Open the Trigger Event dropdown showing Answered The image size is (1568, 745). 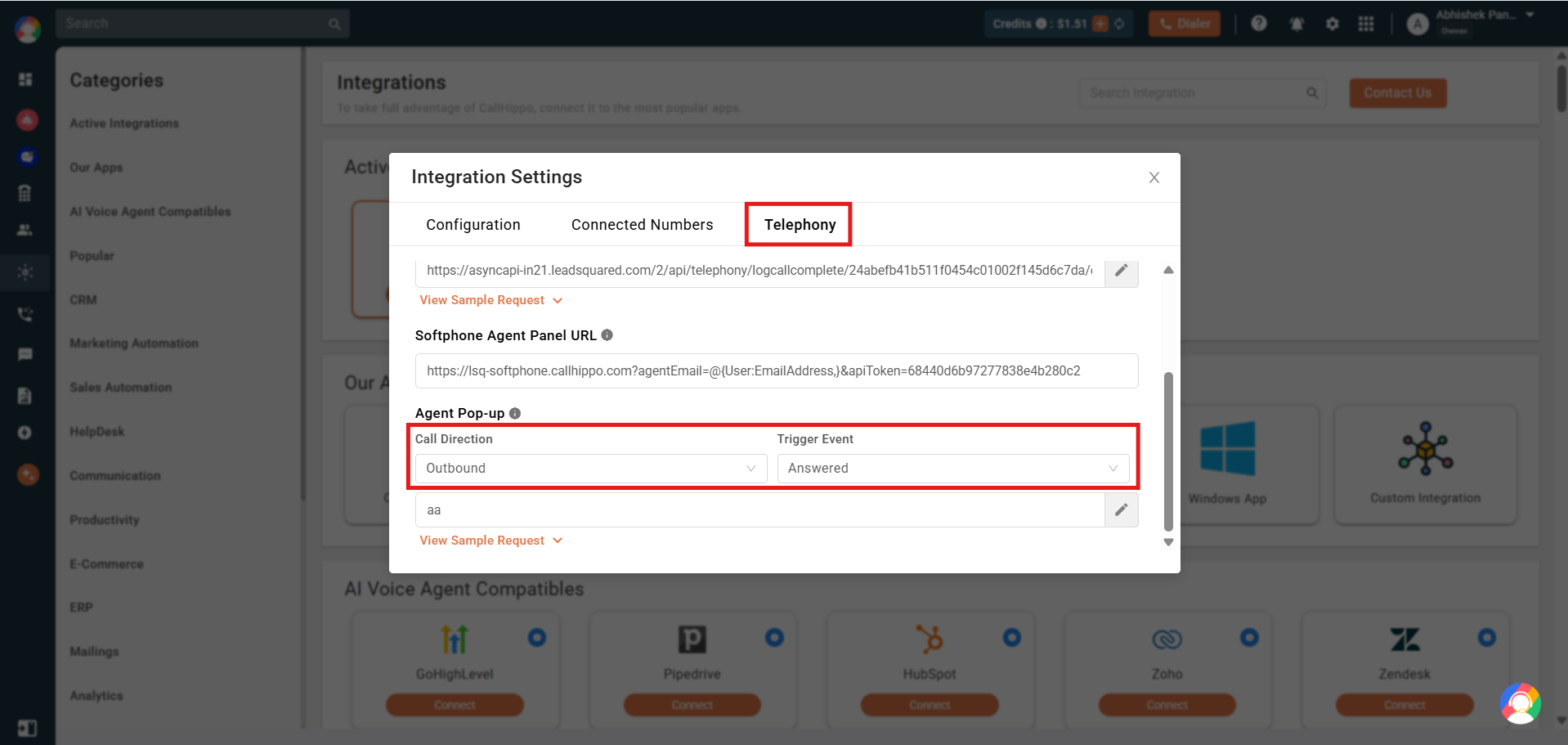[x=952, y=469]
